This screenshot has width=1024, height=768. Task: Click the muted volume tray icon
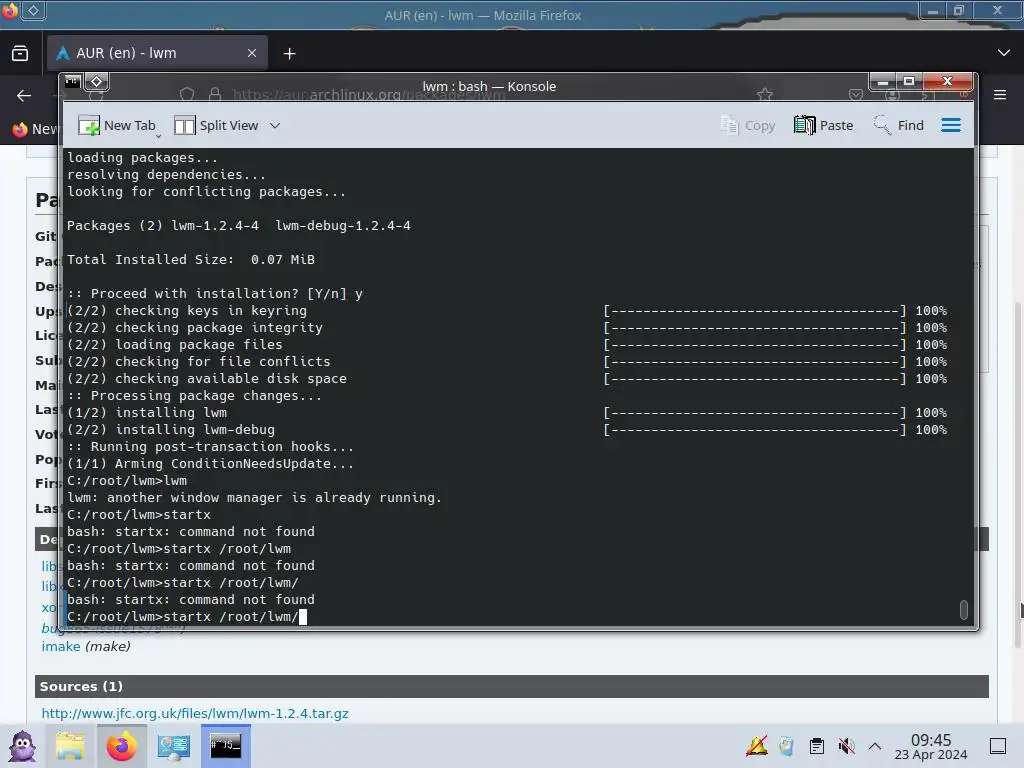[x=846, y=746]
